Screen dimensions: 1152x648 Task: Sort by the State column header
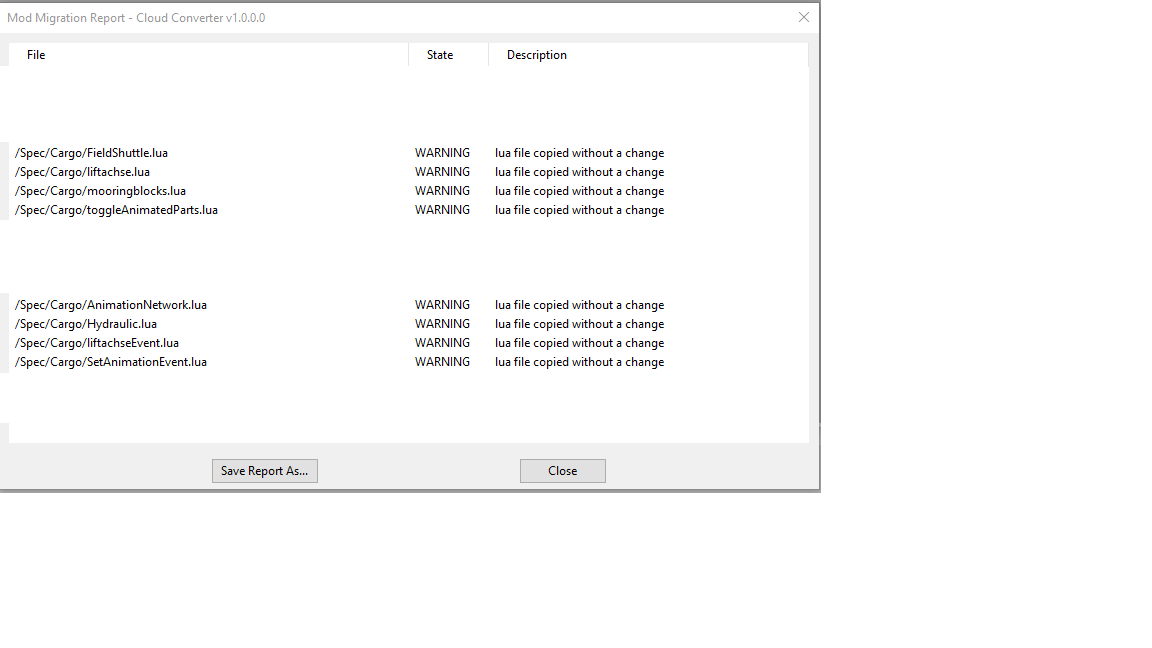[440, 55]
